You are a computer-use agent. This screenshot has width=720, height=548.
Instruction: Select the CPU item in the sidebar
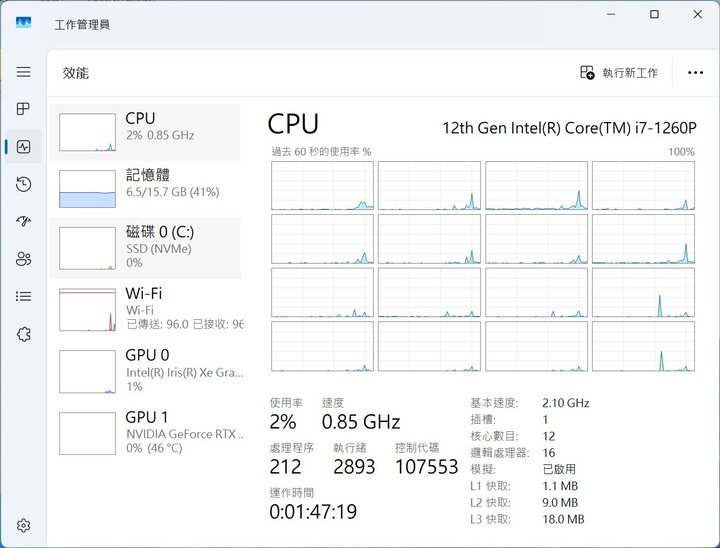pyautogui.click(x=146, y=132)
